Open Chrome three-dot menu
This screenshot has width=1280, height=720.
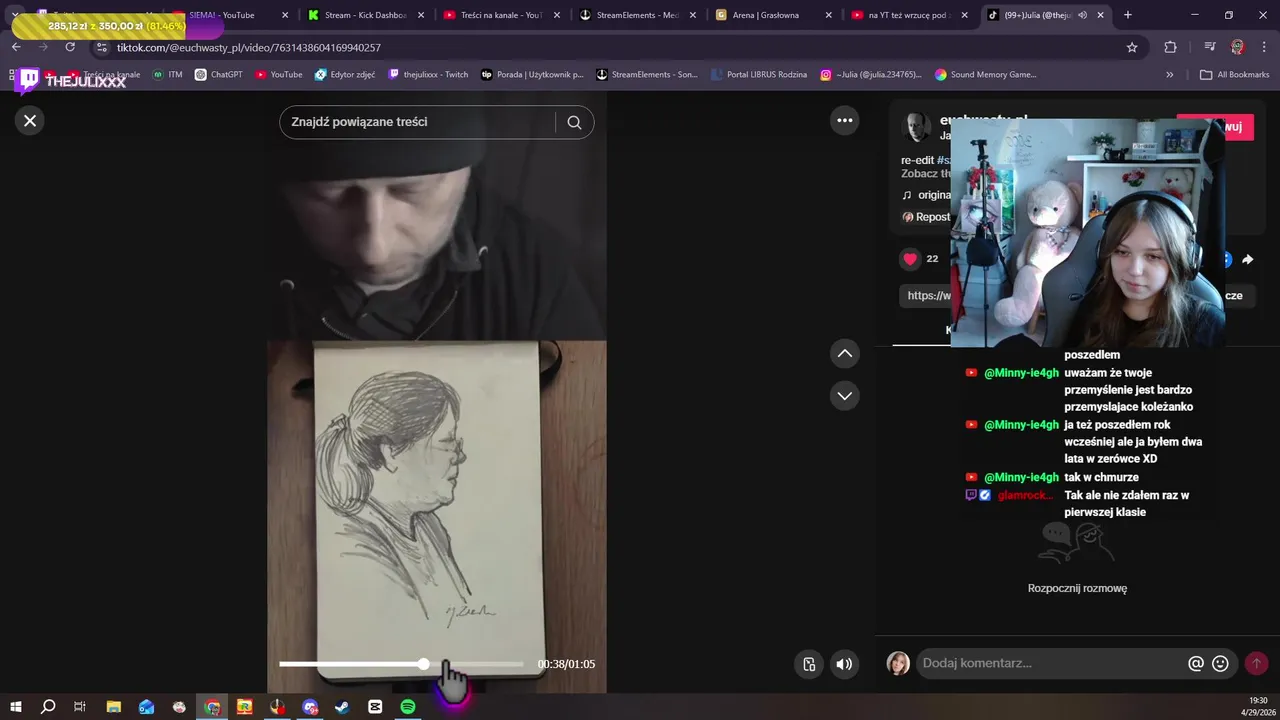click(x=1264, y=47)
